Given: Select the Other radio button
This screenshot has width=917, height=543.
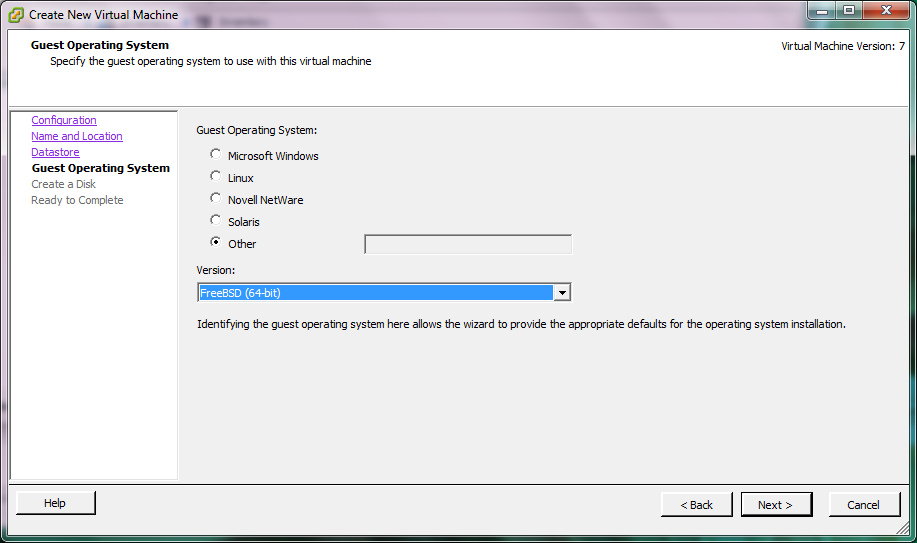Looking at the screenshot, I should click(215, 242).
